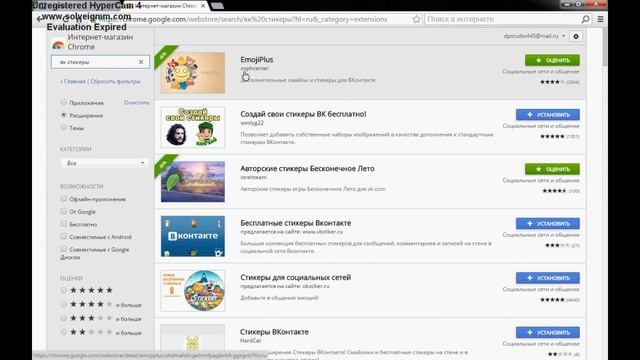Open the Категории dropdown showing Все
Screen dimensions: 640x360
pos(104,163)
